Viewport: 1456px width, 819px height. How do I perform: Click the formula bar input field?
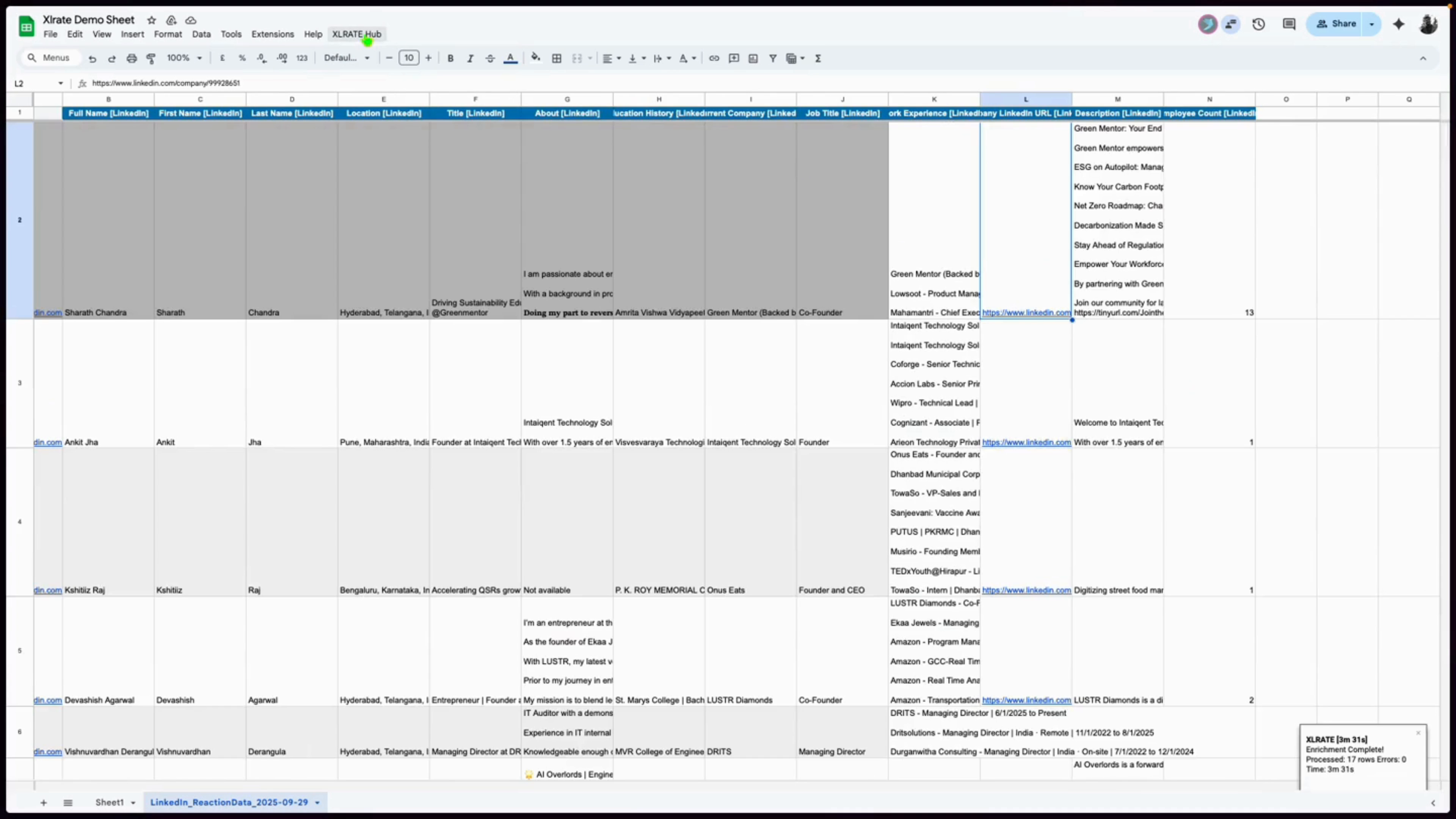pos(339,83)
